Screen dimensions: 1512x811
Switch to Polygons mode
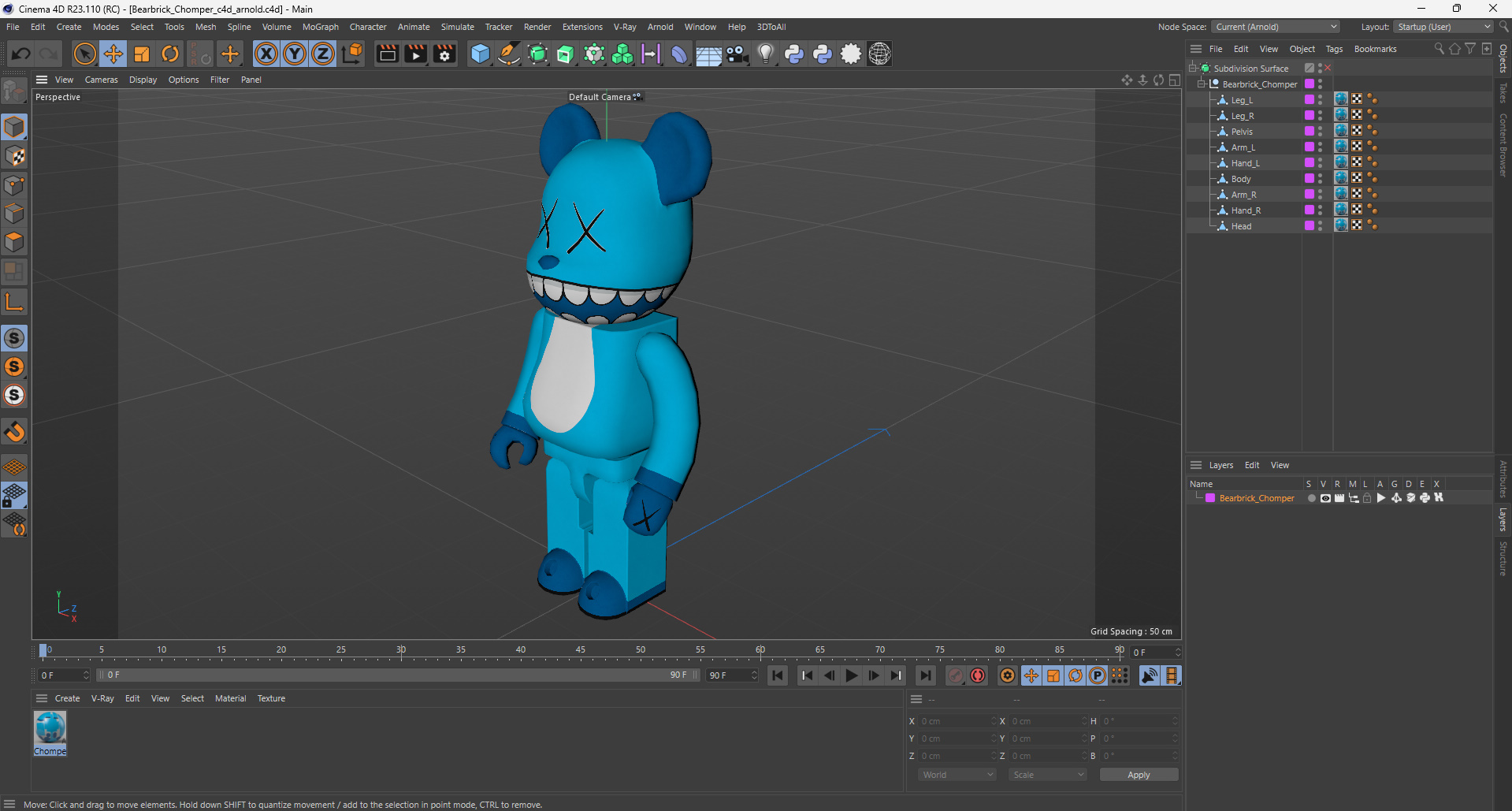pyautogui.click(x=14, y=242)
